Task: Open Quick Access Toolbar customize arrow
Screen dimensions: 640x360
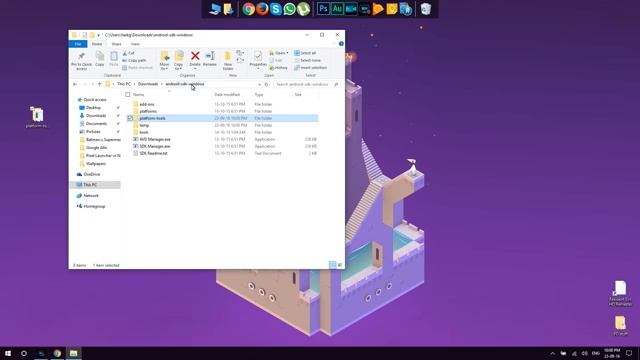Action: coord(98,35)
